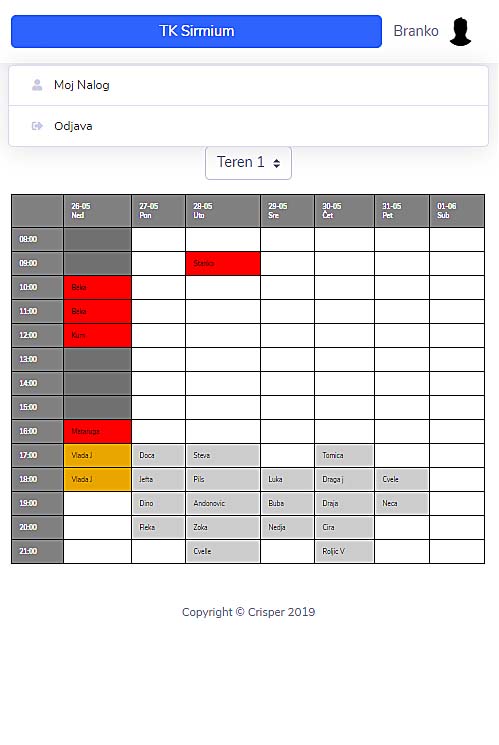Click the red Melanija slot at 16:00
This screenshot has height=745, width=499.
tap(97, 431)
